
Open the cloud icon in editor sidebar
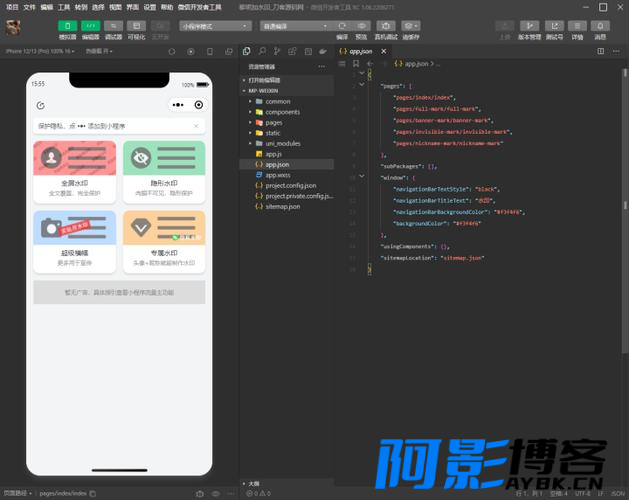pos(323,51)
